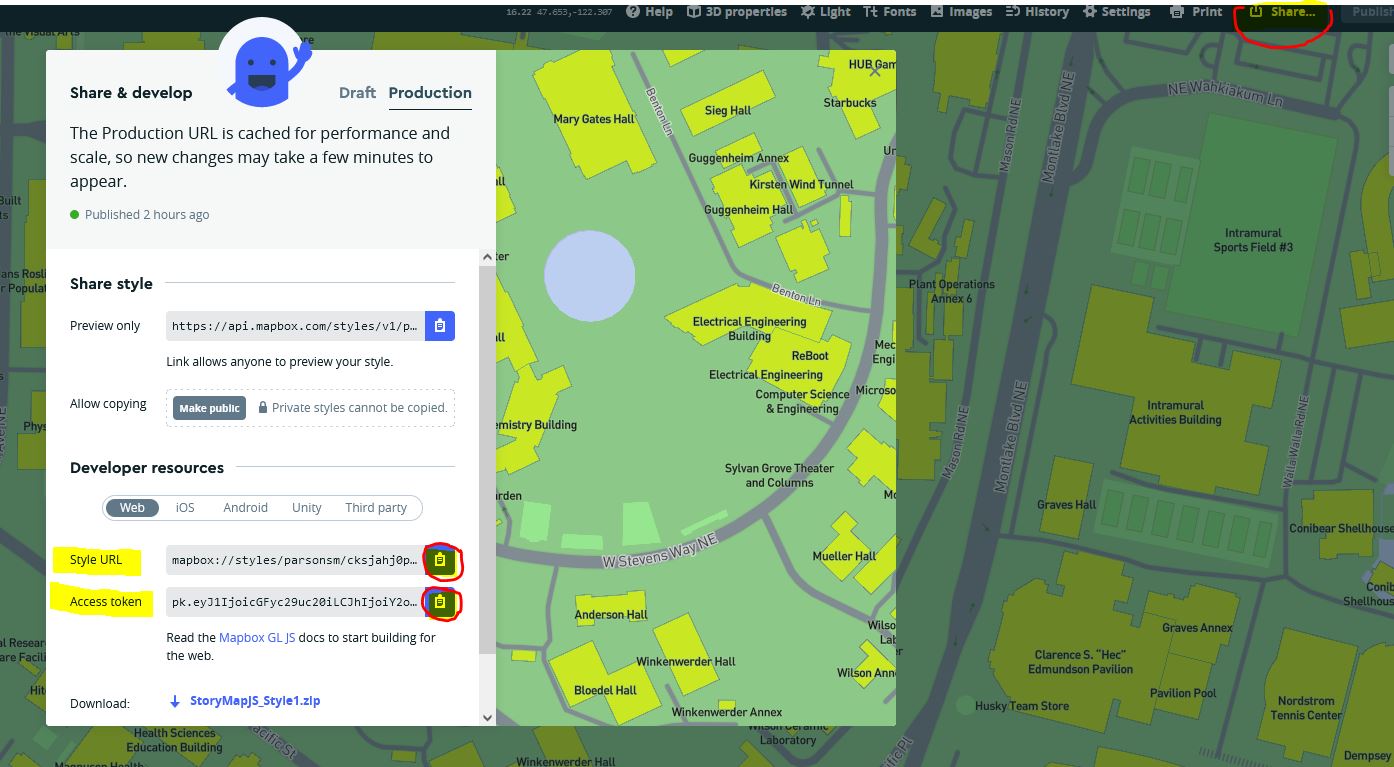
Task: Click the Make public button
Action: 209,408
